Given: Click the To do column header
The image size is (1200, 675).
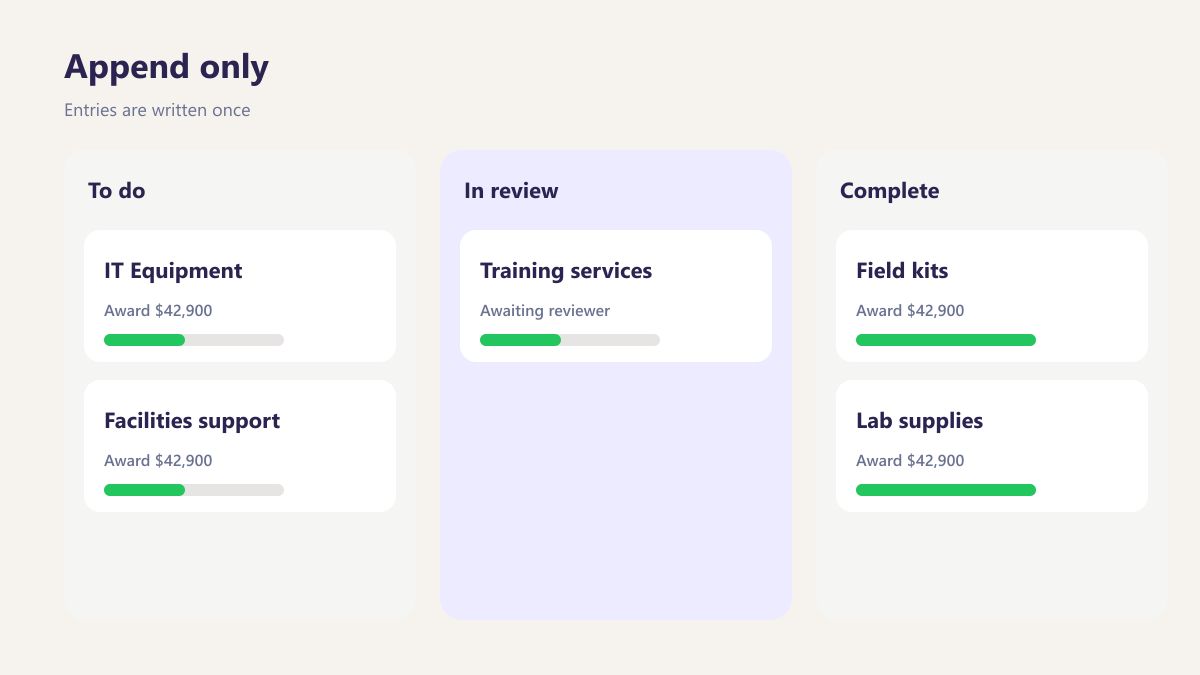Looking at the screenshot, I should point(117,190).
